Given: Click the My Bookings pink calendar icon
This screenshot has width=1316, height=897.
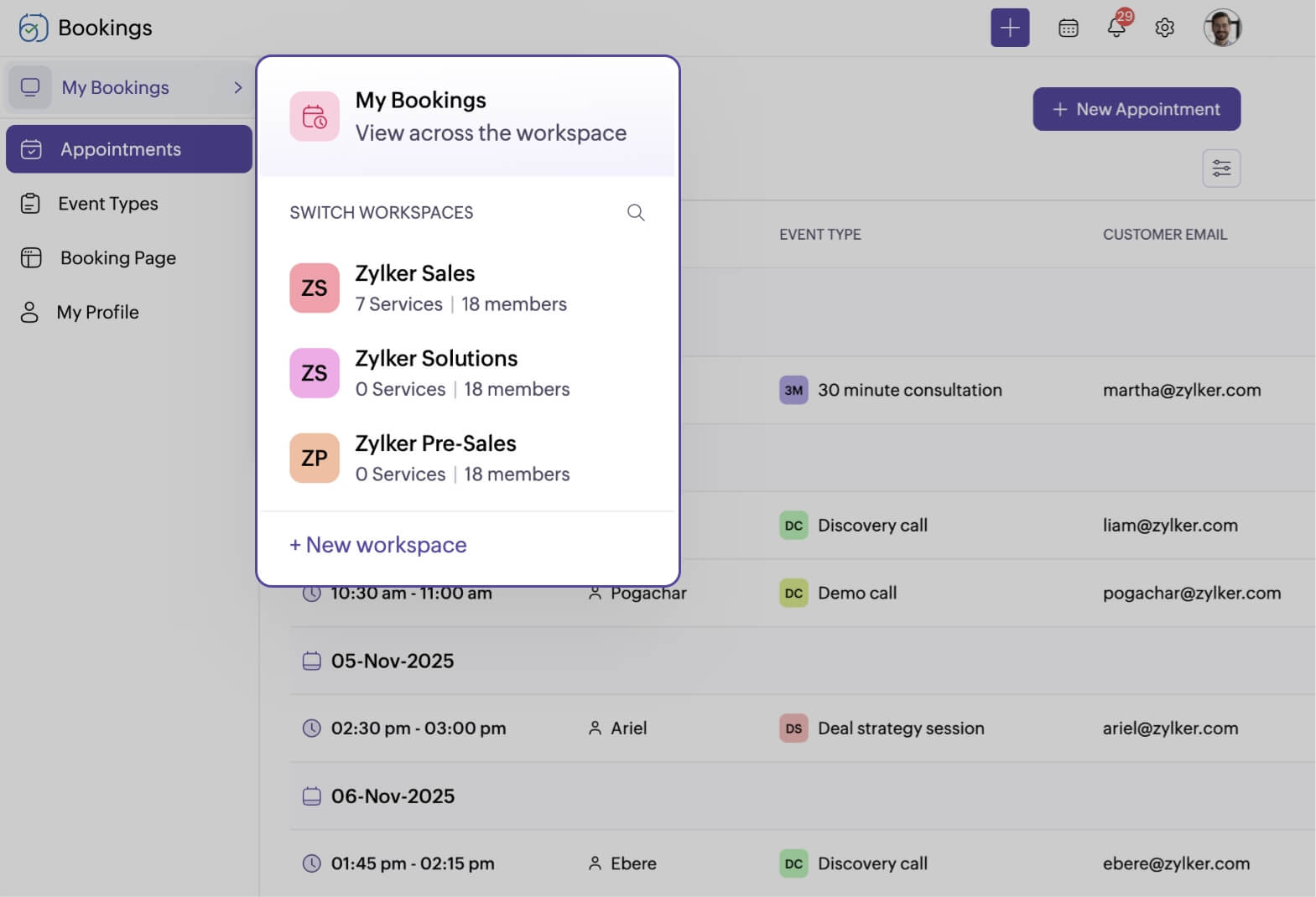Looking at the screenshot, I should click(315, 117).
